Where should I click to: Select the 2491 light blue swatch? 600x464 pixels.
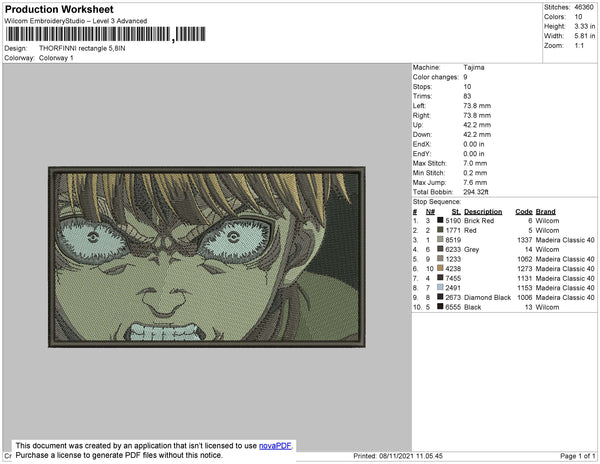click(440, 287)
